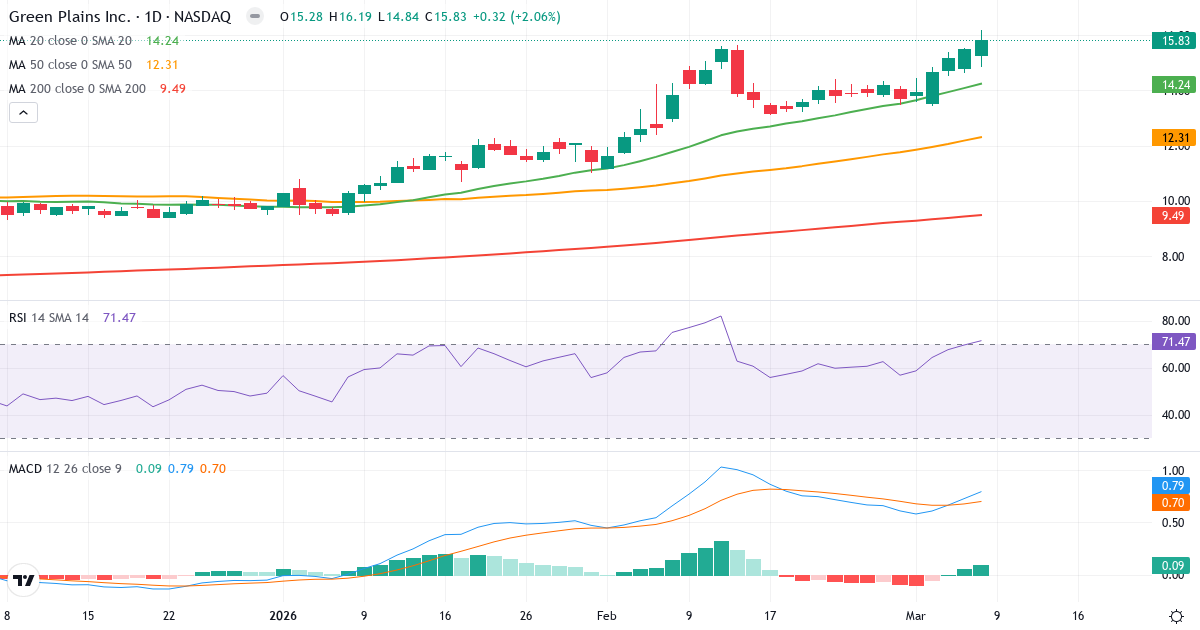The height and width of the screenshot is (630, 1200).
Task: Collapse the indicator legend with the chevron
Action: coord(22,112)
